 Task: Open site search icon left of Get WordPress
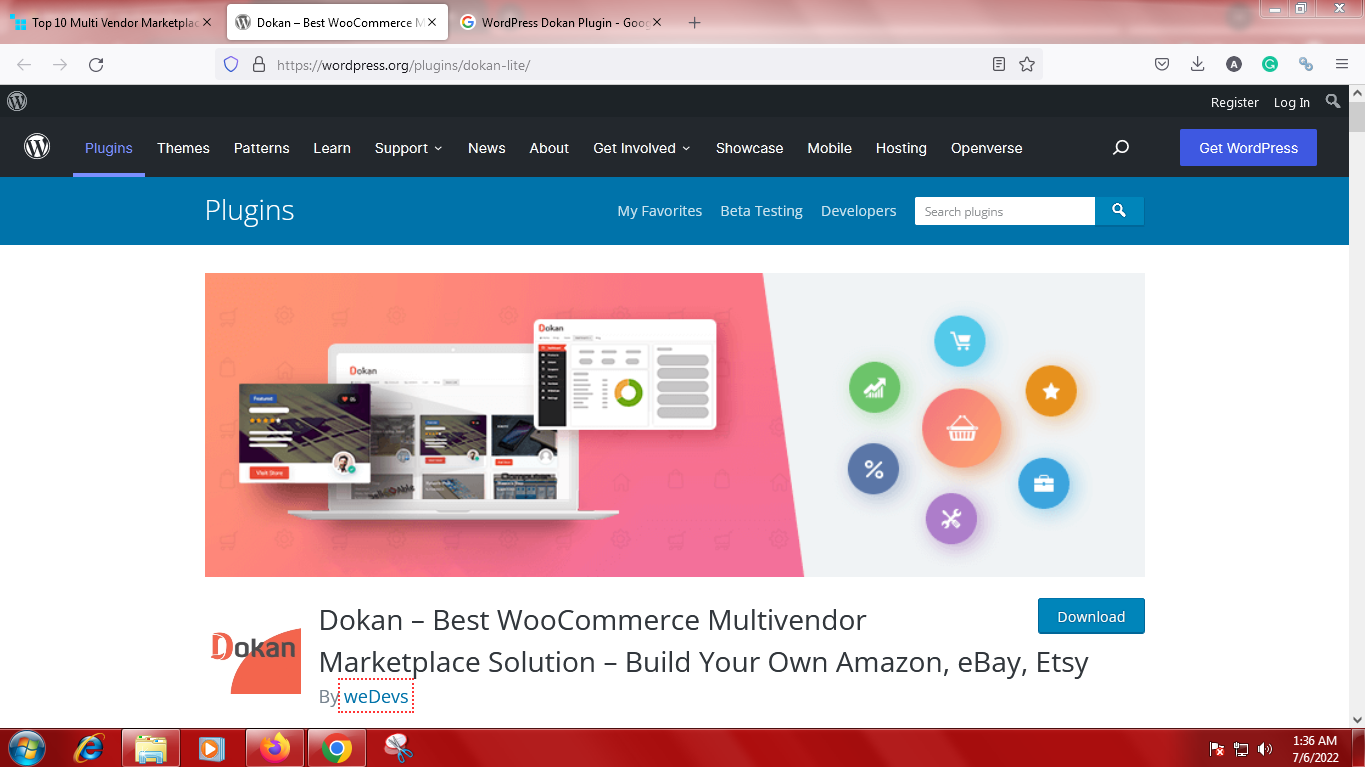coord(1121,147)
